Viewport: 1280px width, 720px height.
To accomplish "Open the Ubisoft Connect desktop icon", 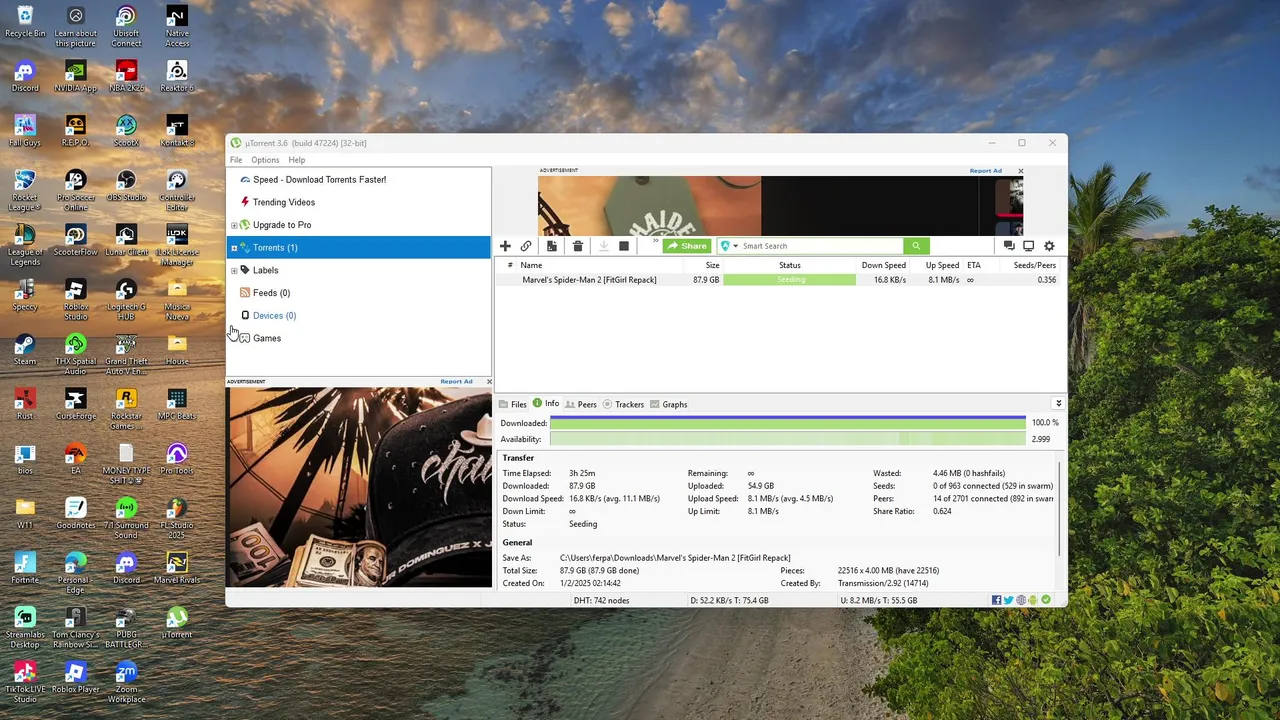I will (126, 27).
